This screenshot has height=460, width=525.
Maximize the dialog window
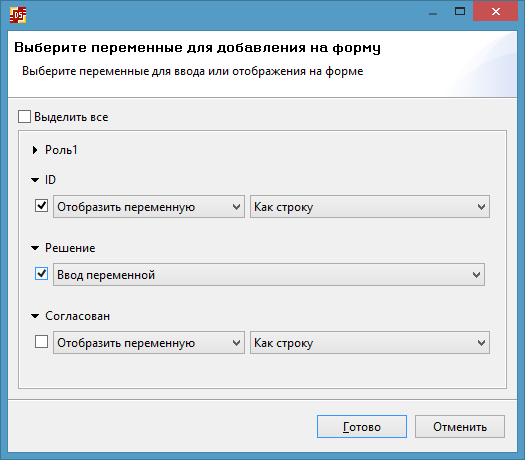460,11
